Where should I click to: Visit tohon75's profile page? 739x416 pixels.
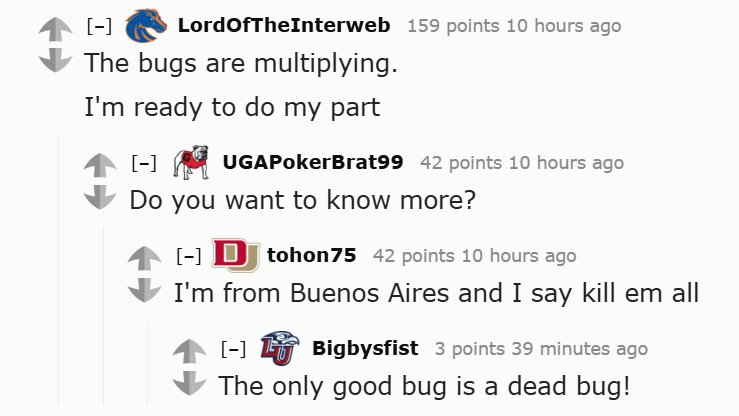pyautogui.click(x=311, y=255)
